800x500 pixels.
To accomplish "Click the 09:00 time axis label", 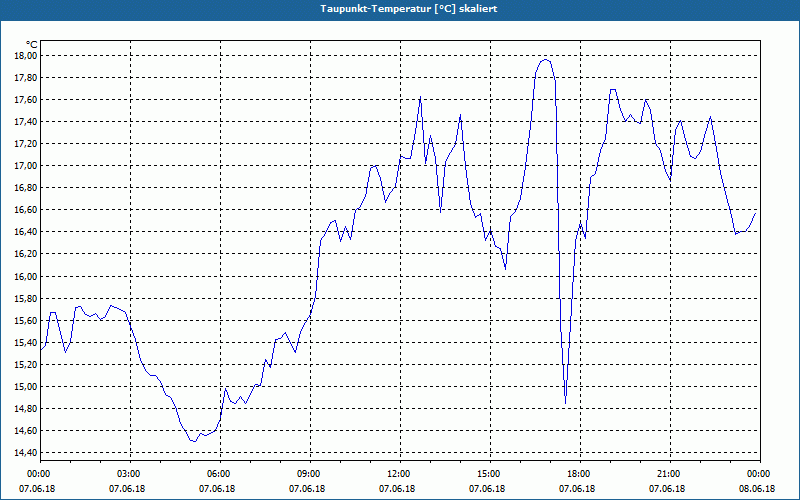I will pos(310,474).
